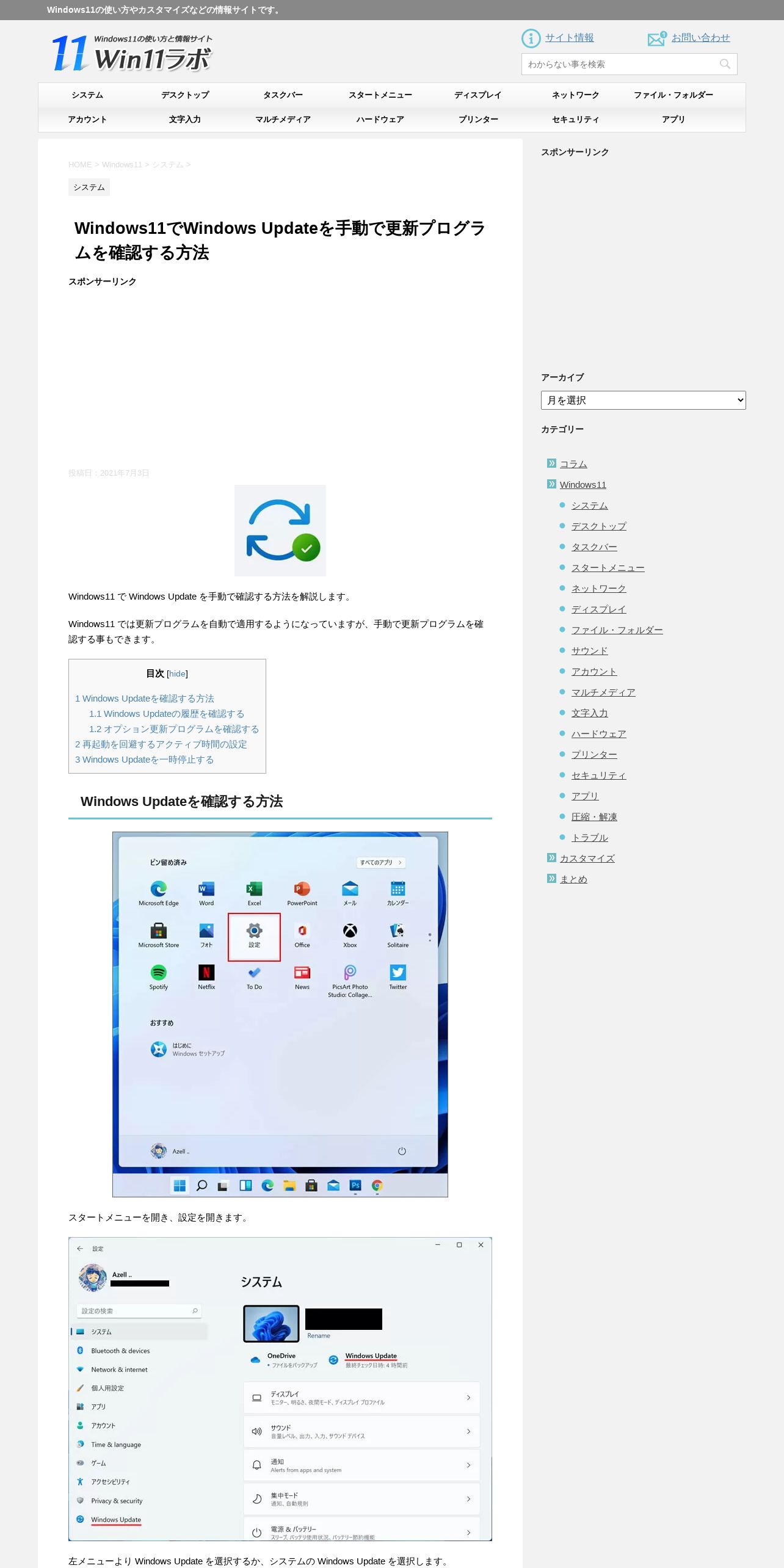The height and width of the screenshot is (1568, 784).
Task: Click the Win11ラボ site logo
Action: tap(132, 53)
